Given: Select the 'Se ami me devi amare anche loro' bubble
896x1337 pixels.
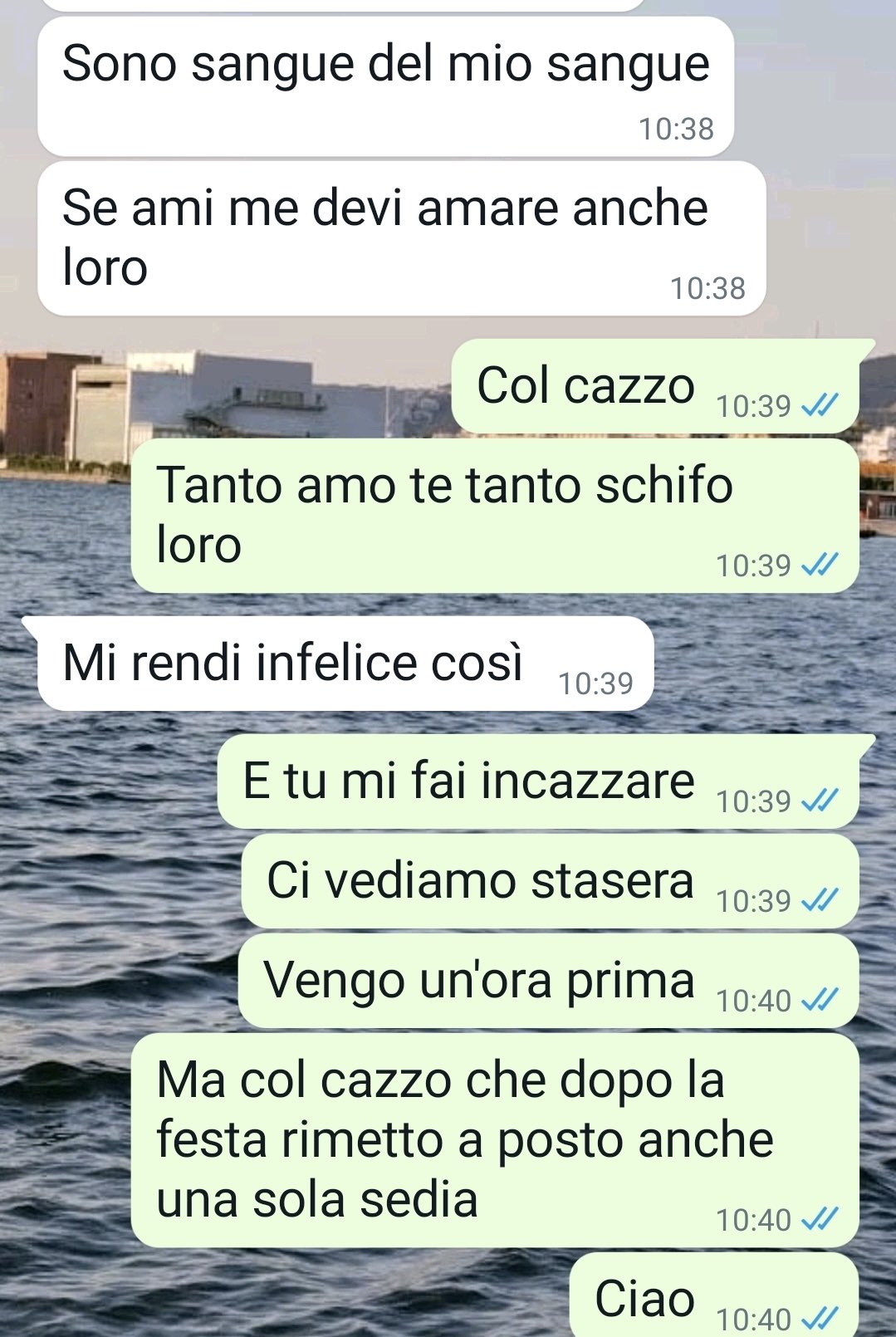Looking at the screenshot, I should click(401, 238).
